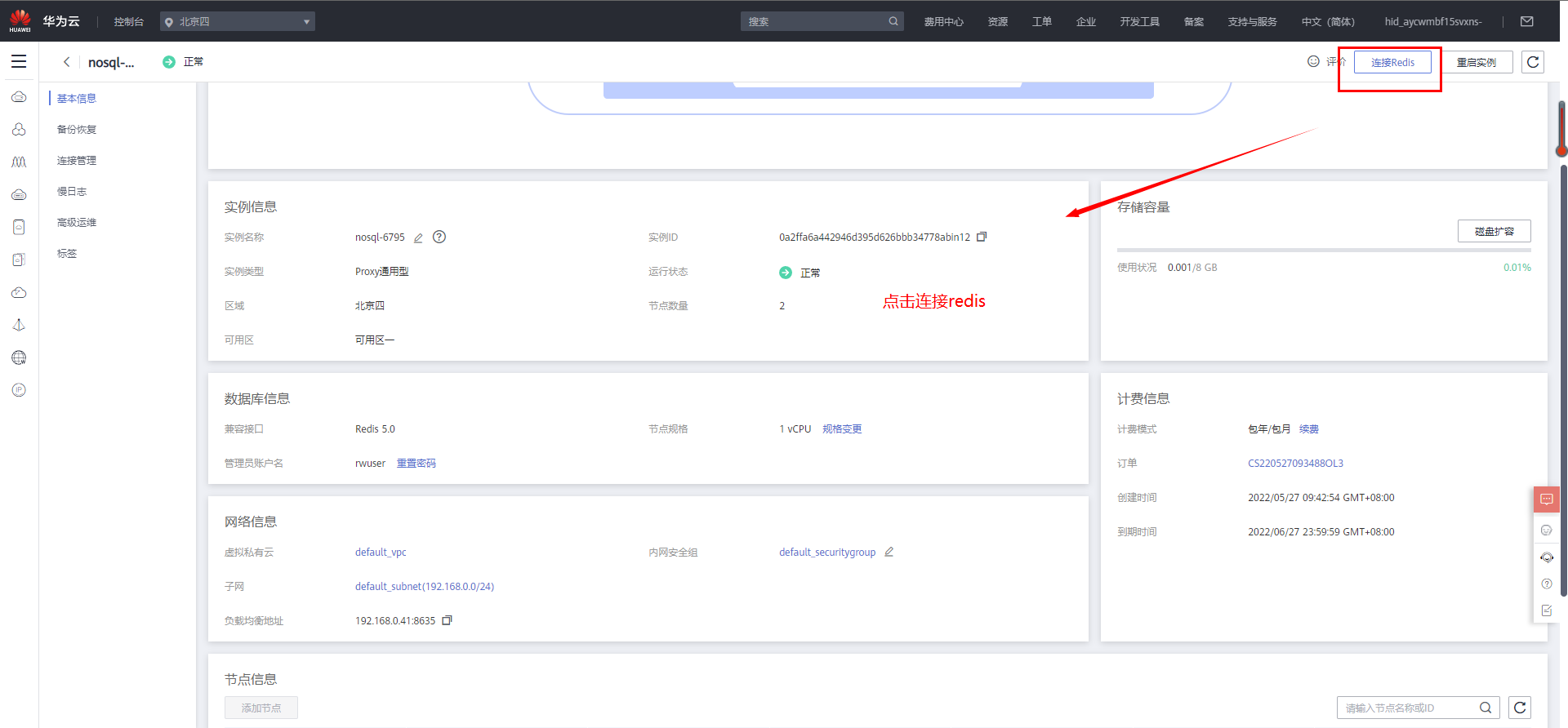Open the customer service headset icon

tap(1546, 557)
